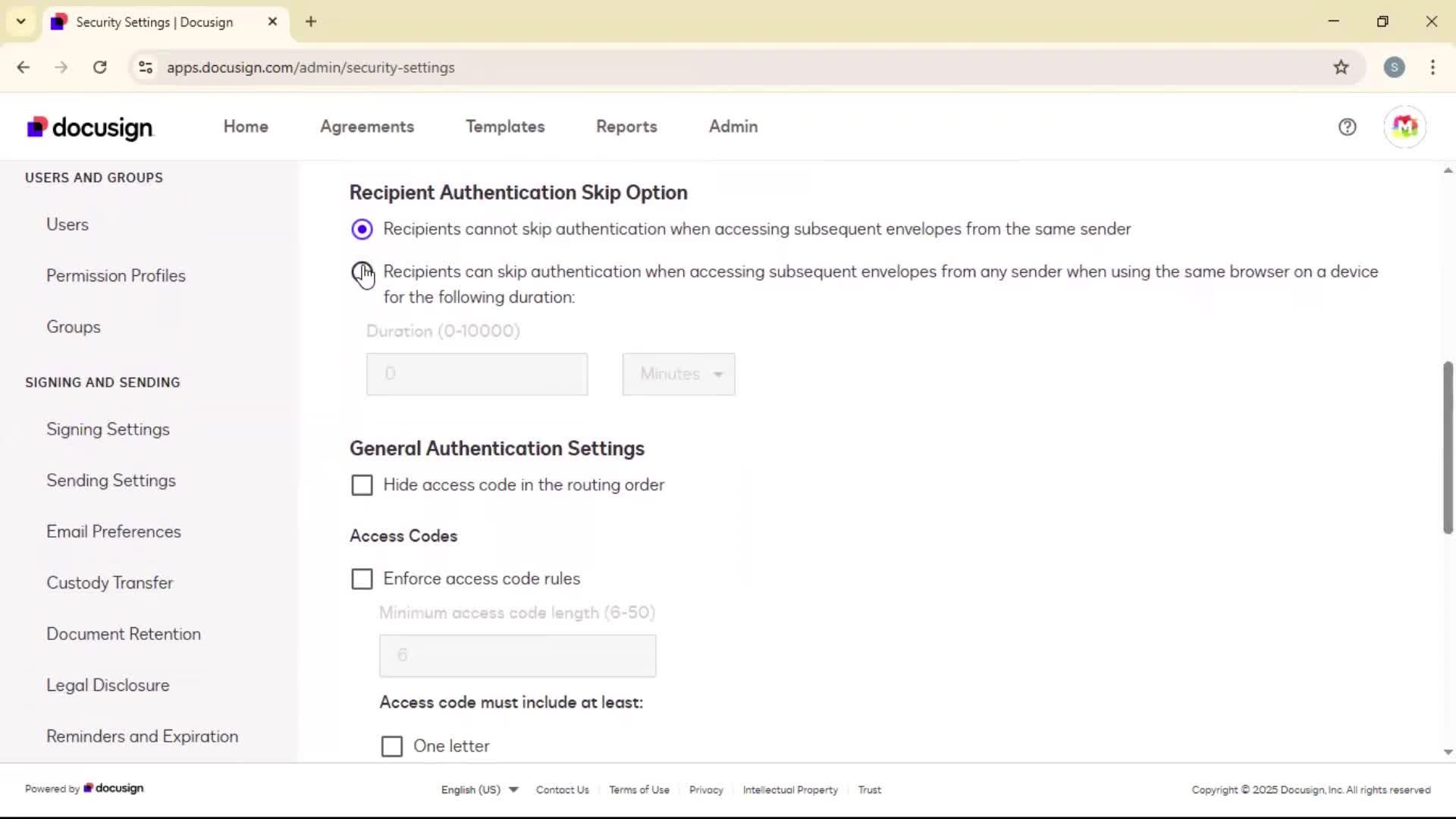Open Contact Us footer link

click(x=563, y=789)
